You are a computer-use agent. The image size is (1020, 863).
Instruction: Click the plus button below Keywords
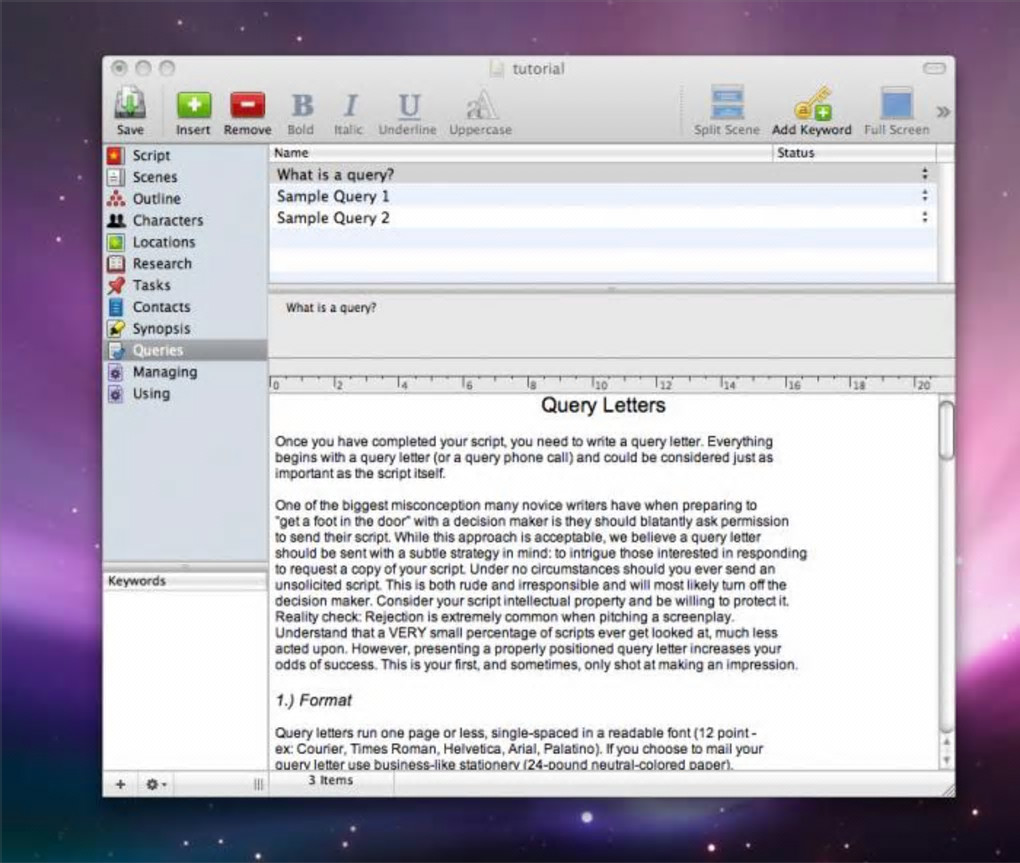coord(120,784)
